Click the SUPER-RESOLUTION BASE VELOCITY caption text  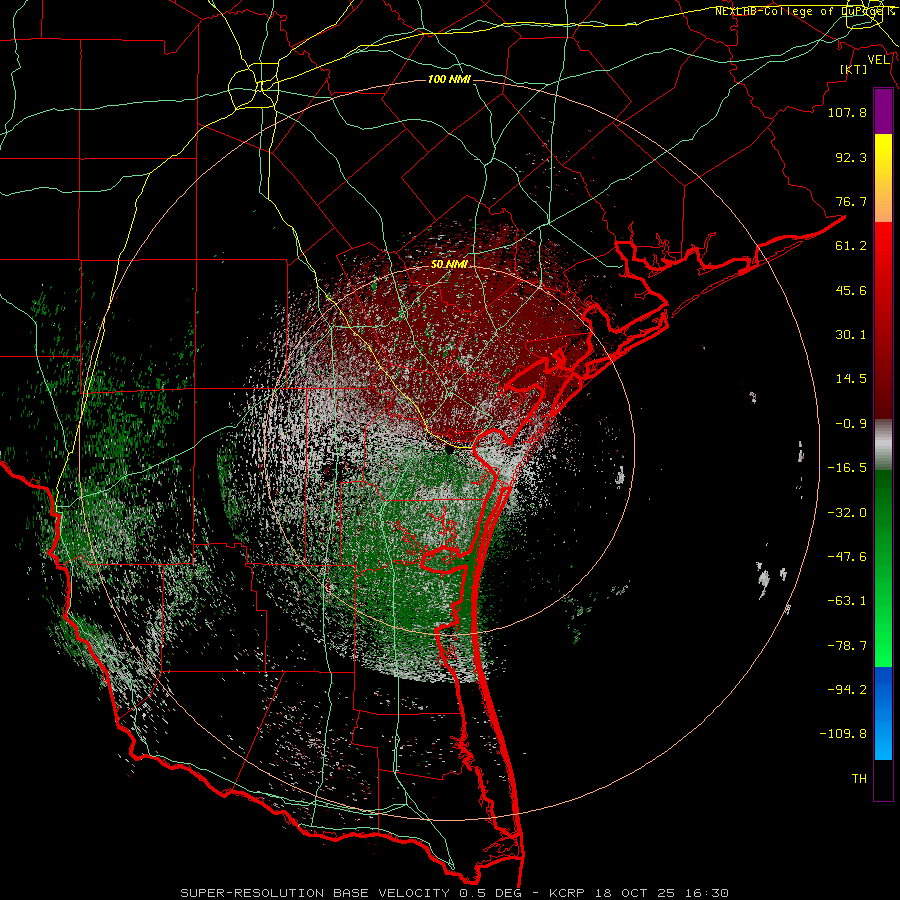(315, 893)
